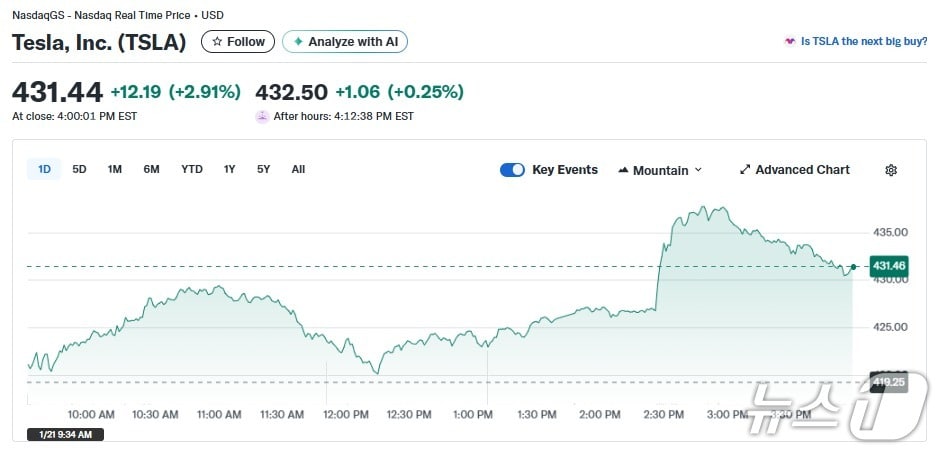This screenshot has width=942, height=454.
Task: Select the 1Y range tab
Action: pos(230,169)
